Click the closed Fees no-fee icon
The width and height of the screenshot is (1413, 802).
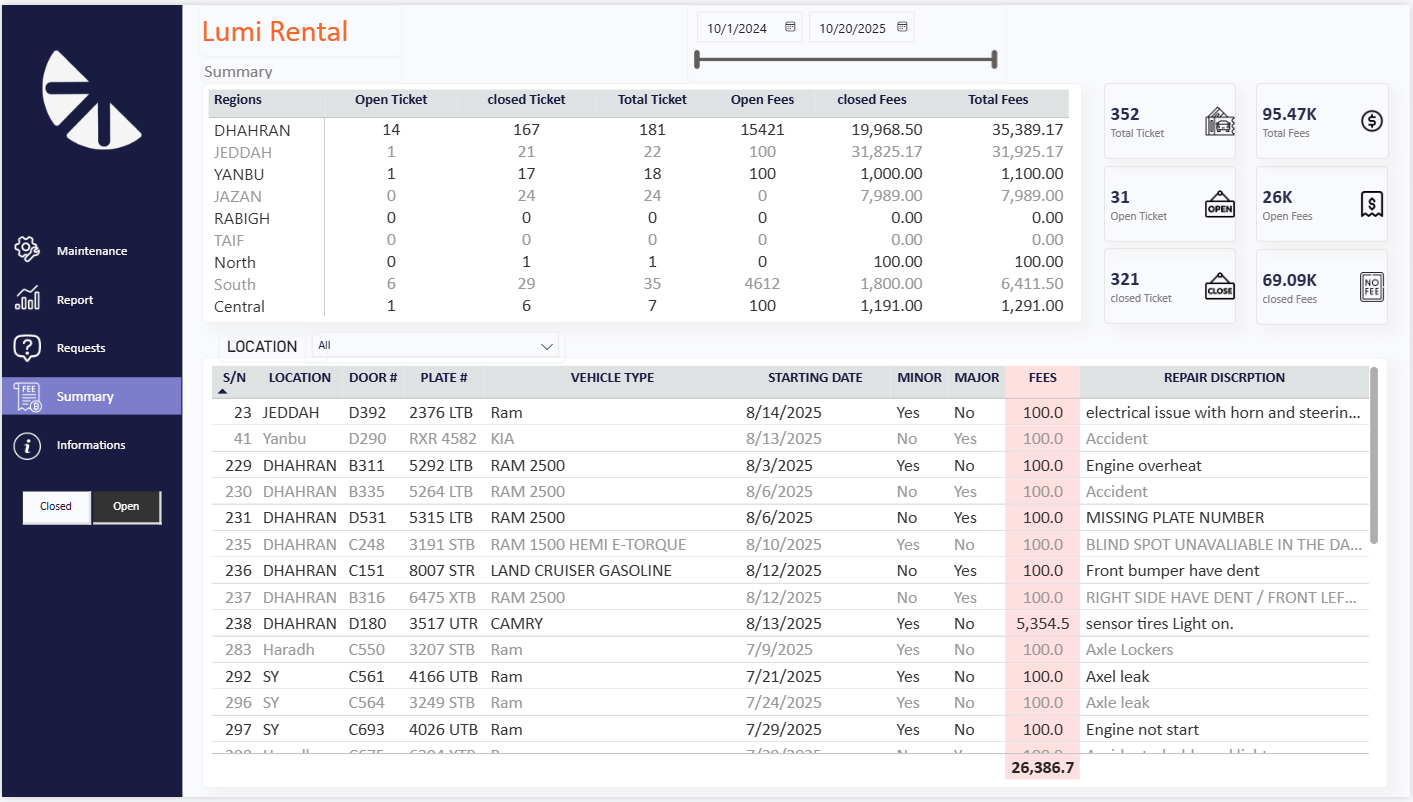tap(1372, 287)
